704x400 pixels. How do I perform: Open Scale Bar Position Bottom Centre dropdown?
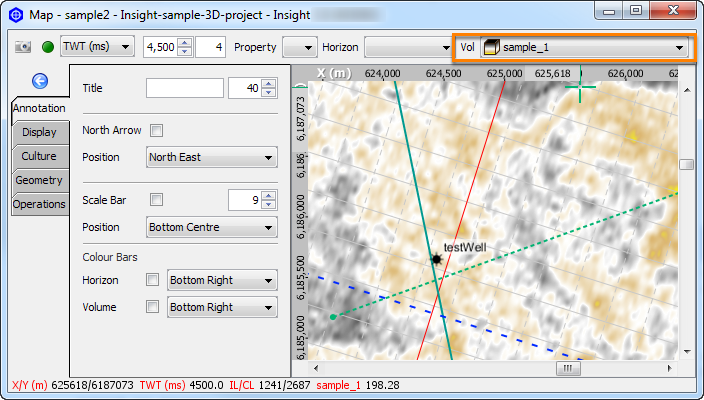211,227
